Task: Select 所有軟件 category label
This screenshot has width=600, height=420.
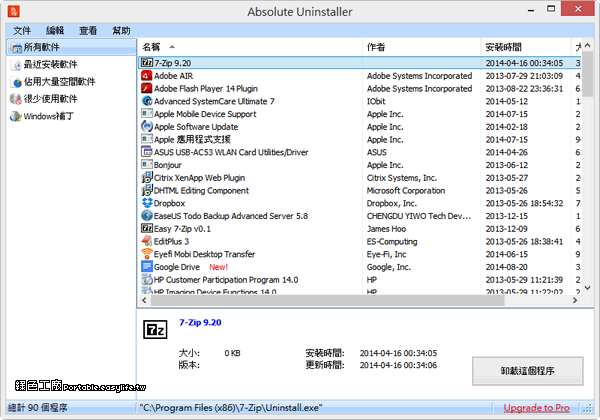Action: click(x=42, y=47)
